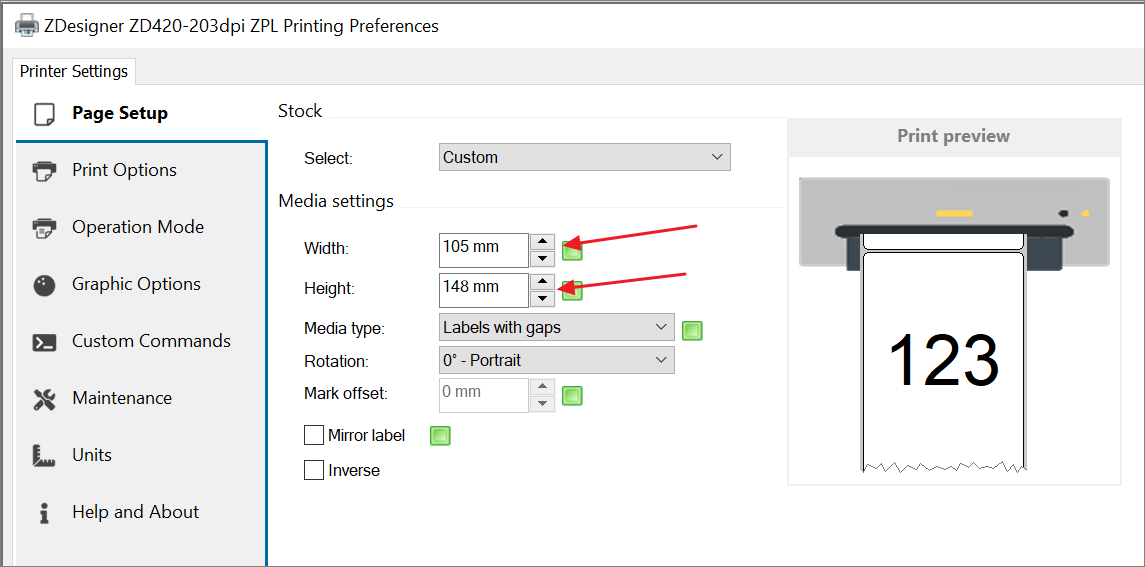Increase Mark offset with up arrow
Image resolution: width=1145 pixels, height=567 pixels.
coord(542,387)
